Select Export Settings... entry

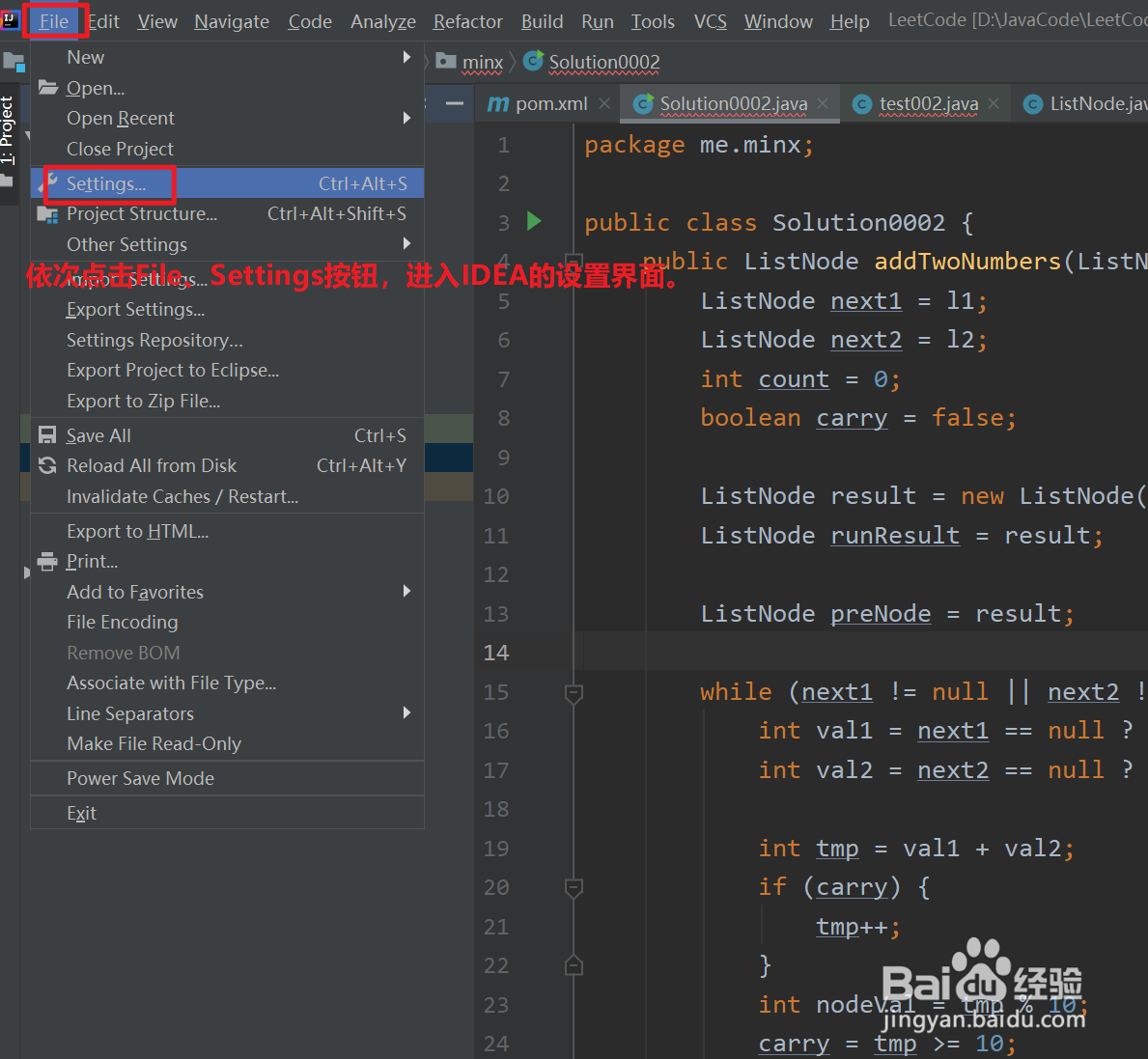[x=227, y=310]
